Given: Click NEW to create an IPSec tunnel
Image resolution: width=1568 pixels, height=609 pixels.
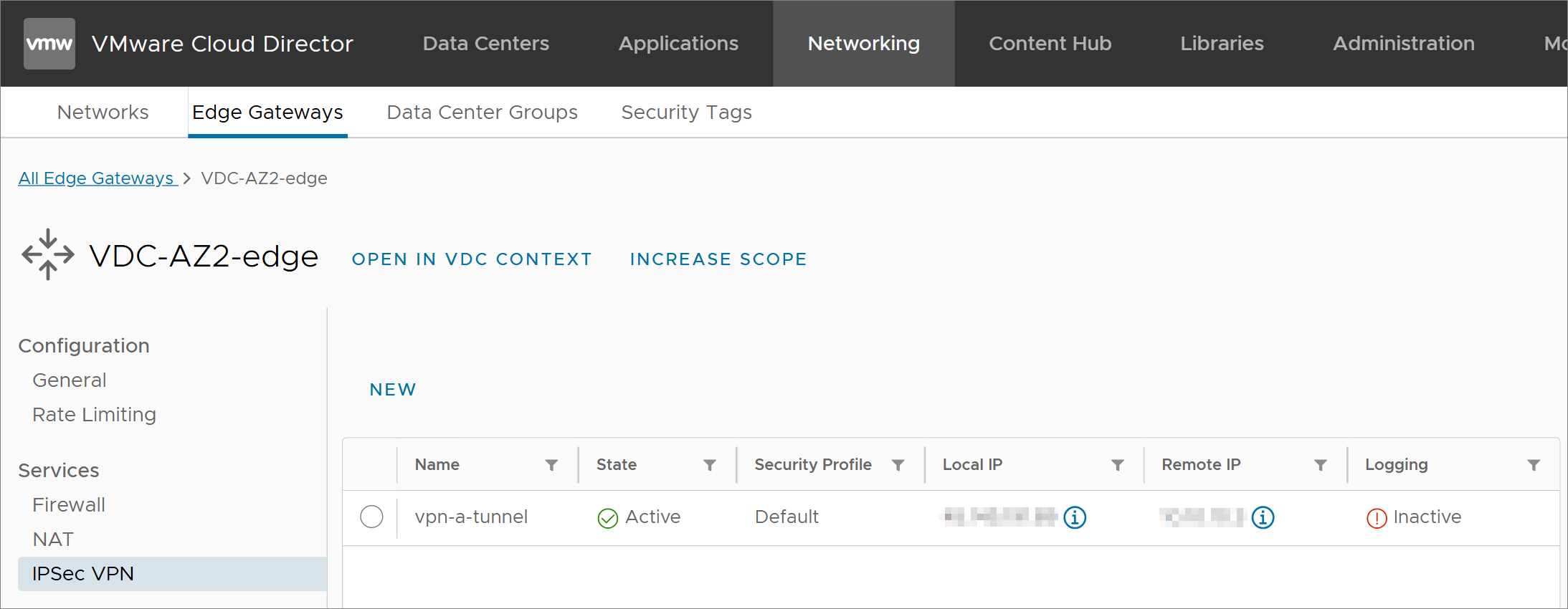Looking at the screenshot, I should pos(393,390).
